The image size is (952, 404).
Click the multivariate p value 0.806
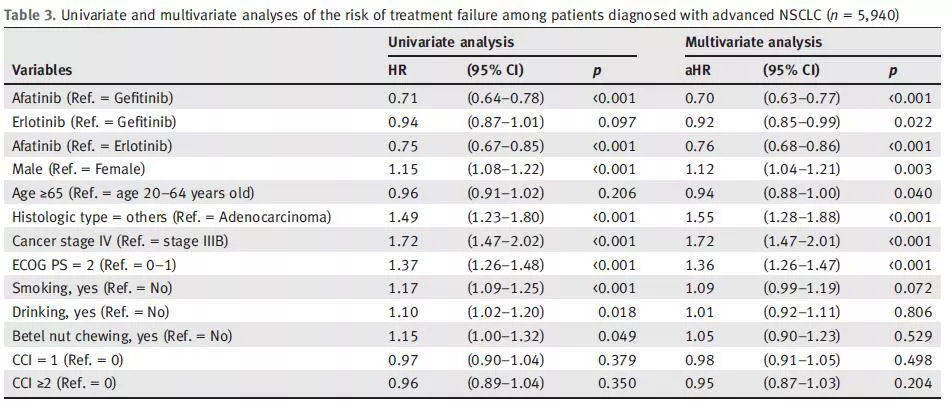point(911,312)
